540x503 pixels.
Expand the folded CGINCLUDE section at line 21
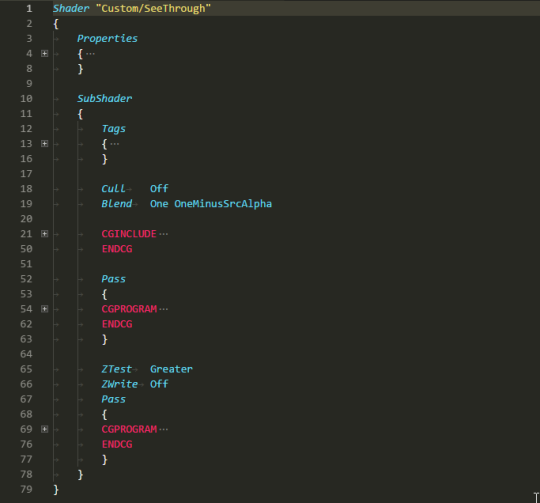pyautogui.click(x=44, y=234)
